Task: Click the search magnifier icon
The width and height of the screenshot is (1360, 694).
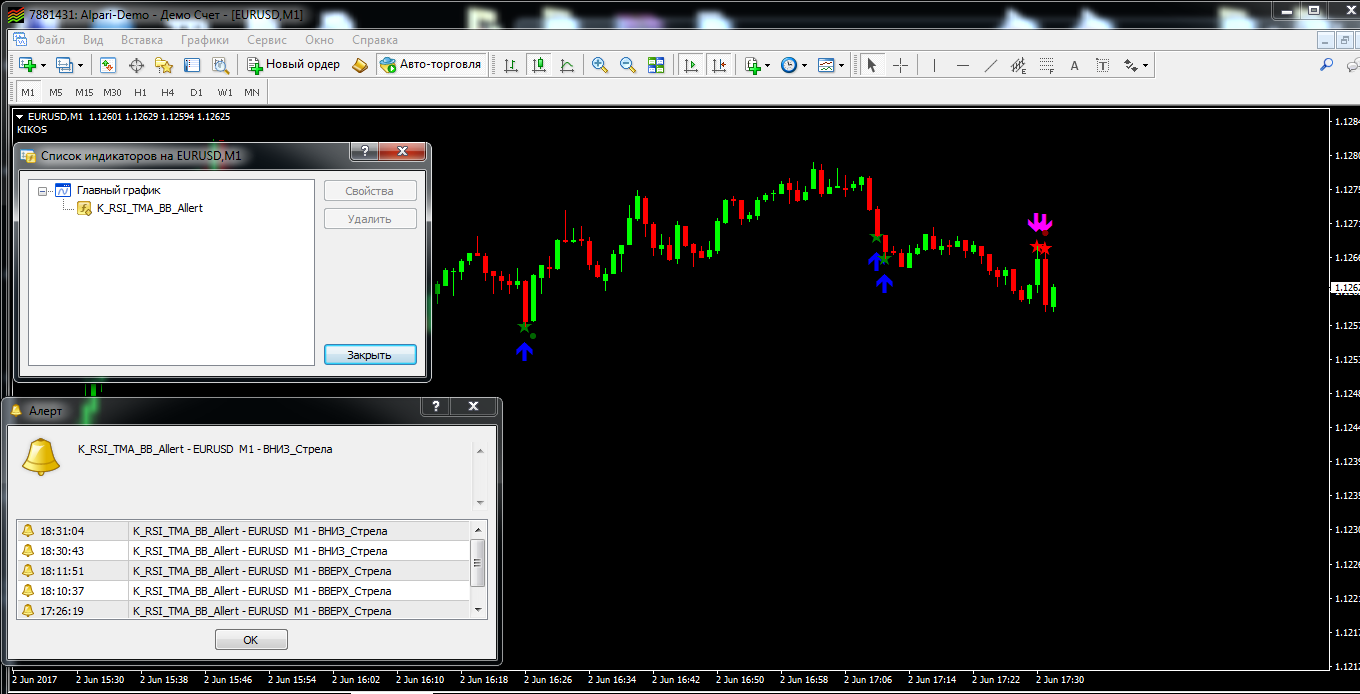Action: point(1326,65)
